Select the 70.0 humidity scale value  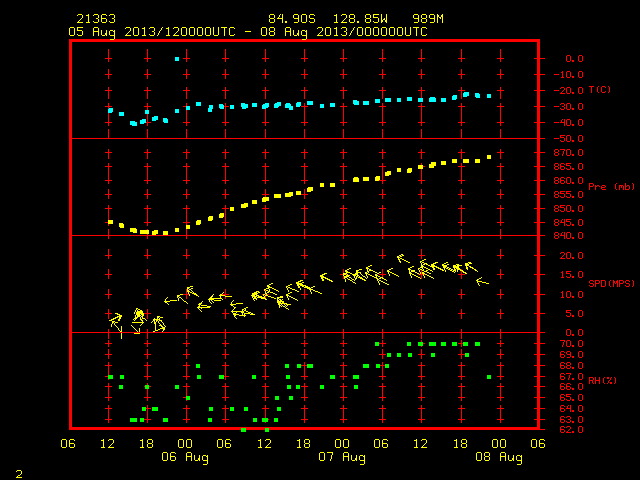[571, 344]
